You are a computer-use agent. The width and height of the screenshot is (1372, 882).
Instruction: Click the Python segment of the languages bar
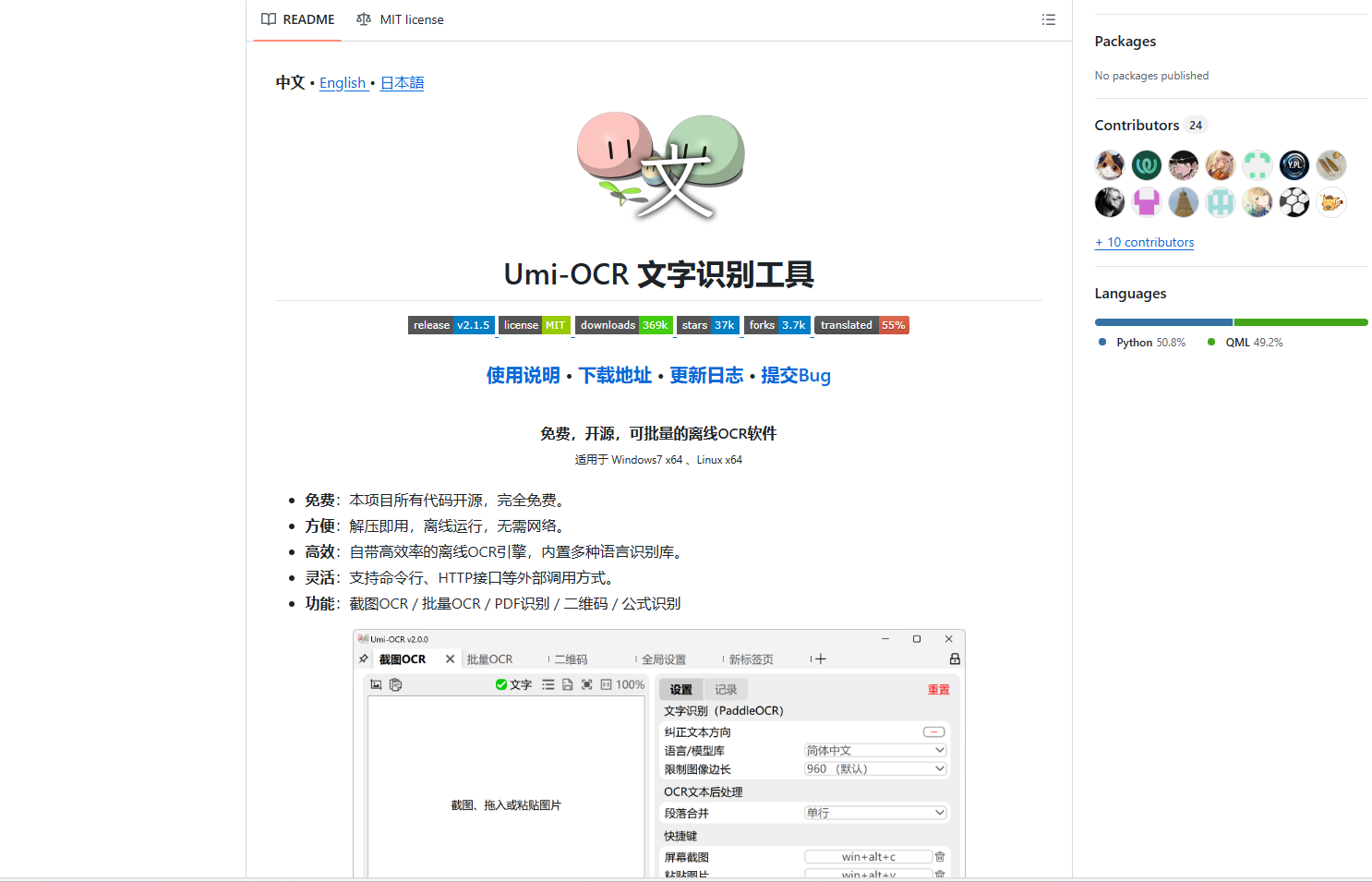pos(1162,321)
